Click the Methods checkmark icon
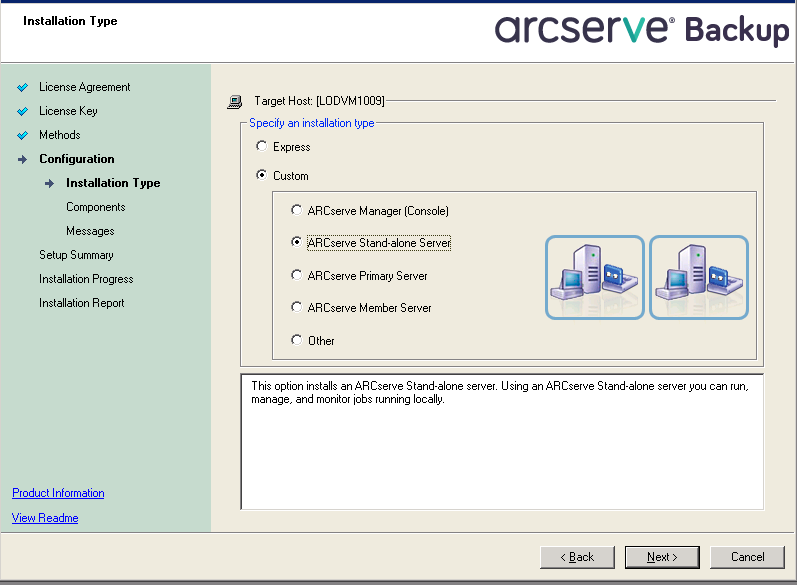The height and width of the screenshot is (585, 797). (22, 135)
